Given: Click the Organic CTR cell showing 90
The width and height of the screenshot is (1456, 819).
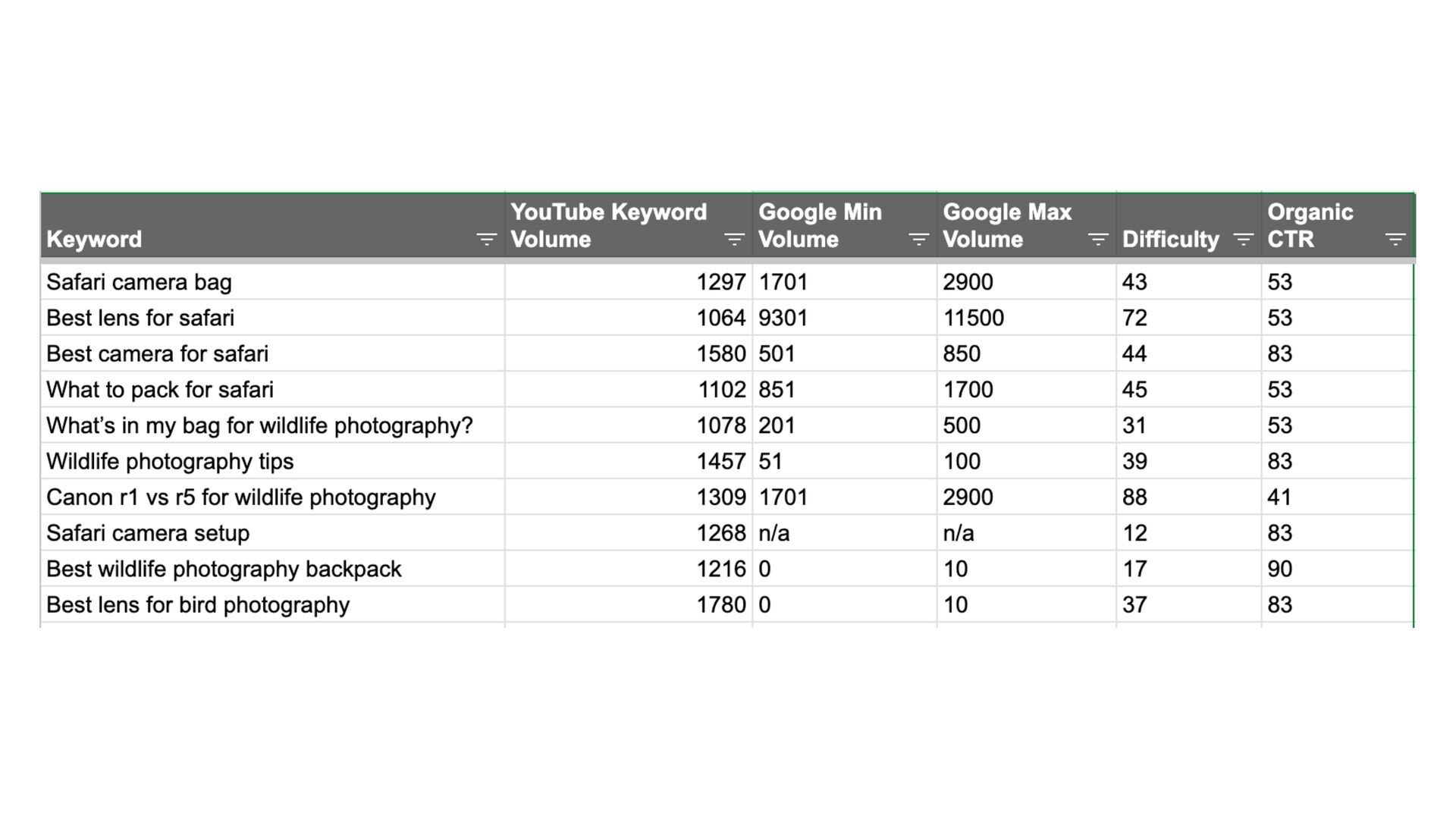Looking at the screenshot, I should (1280, 569).
